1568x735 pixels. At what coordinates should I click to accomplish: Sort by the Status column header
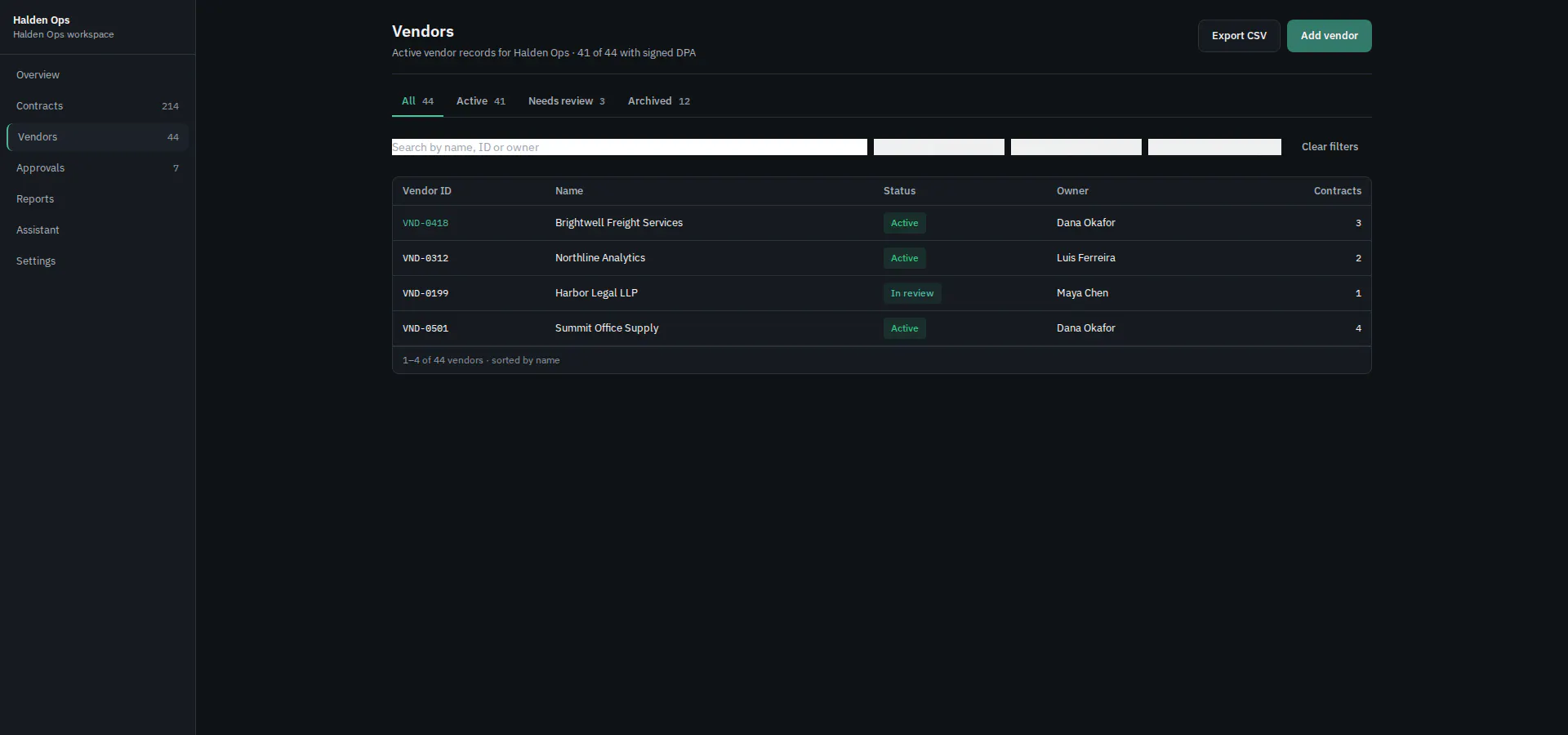899,191
